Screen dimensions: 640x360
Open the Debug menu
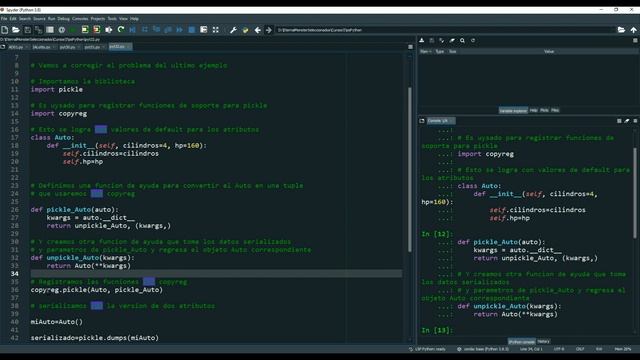click(63, 19)
